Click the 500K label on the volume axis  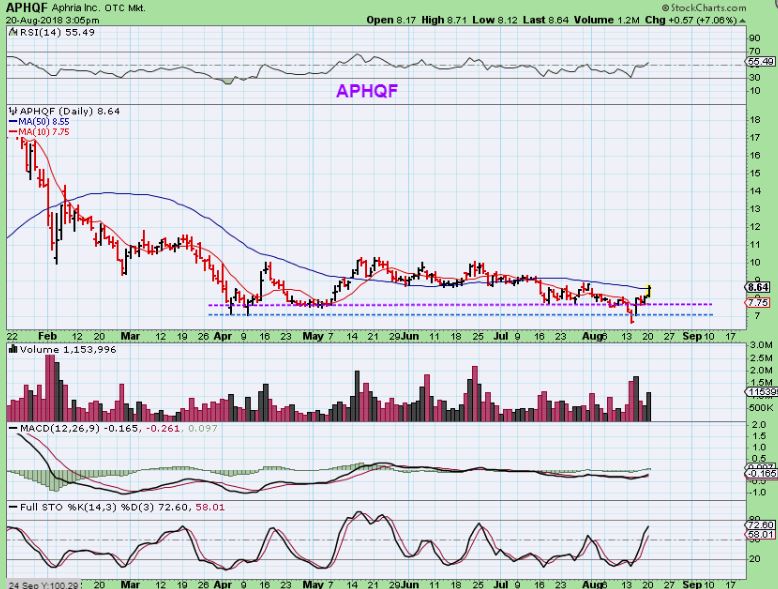tap(761, 408)
